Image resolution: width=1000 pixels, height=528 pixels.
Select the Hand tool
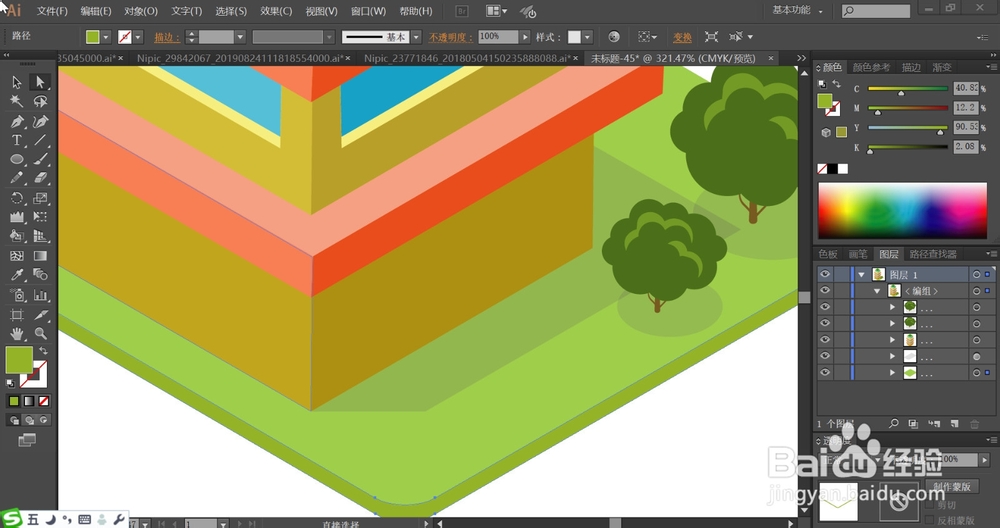tap(17, 334)
